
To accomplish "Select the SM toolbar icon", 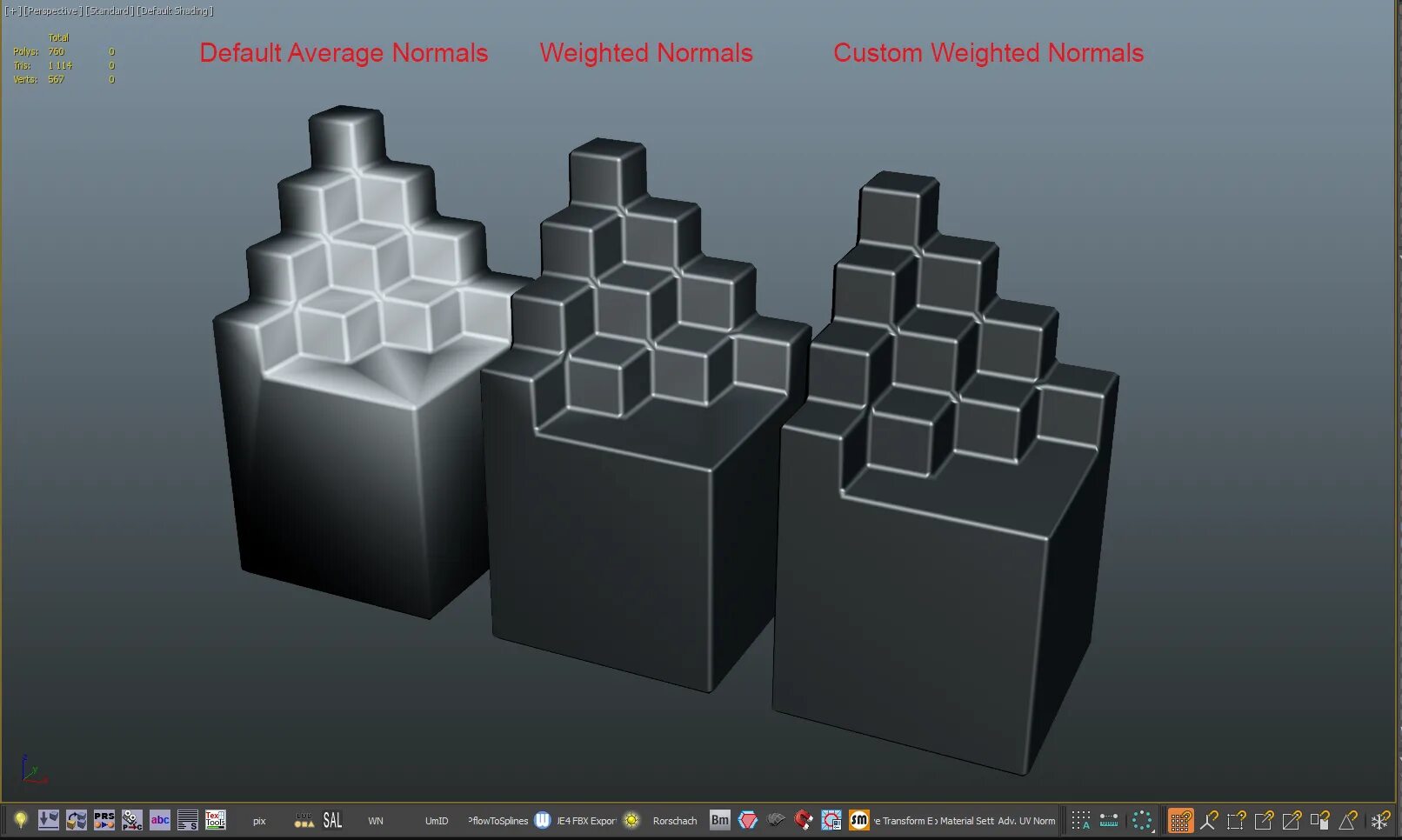I will click(x=858, y=820).
